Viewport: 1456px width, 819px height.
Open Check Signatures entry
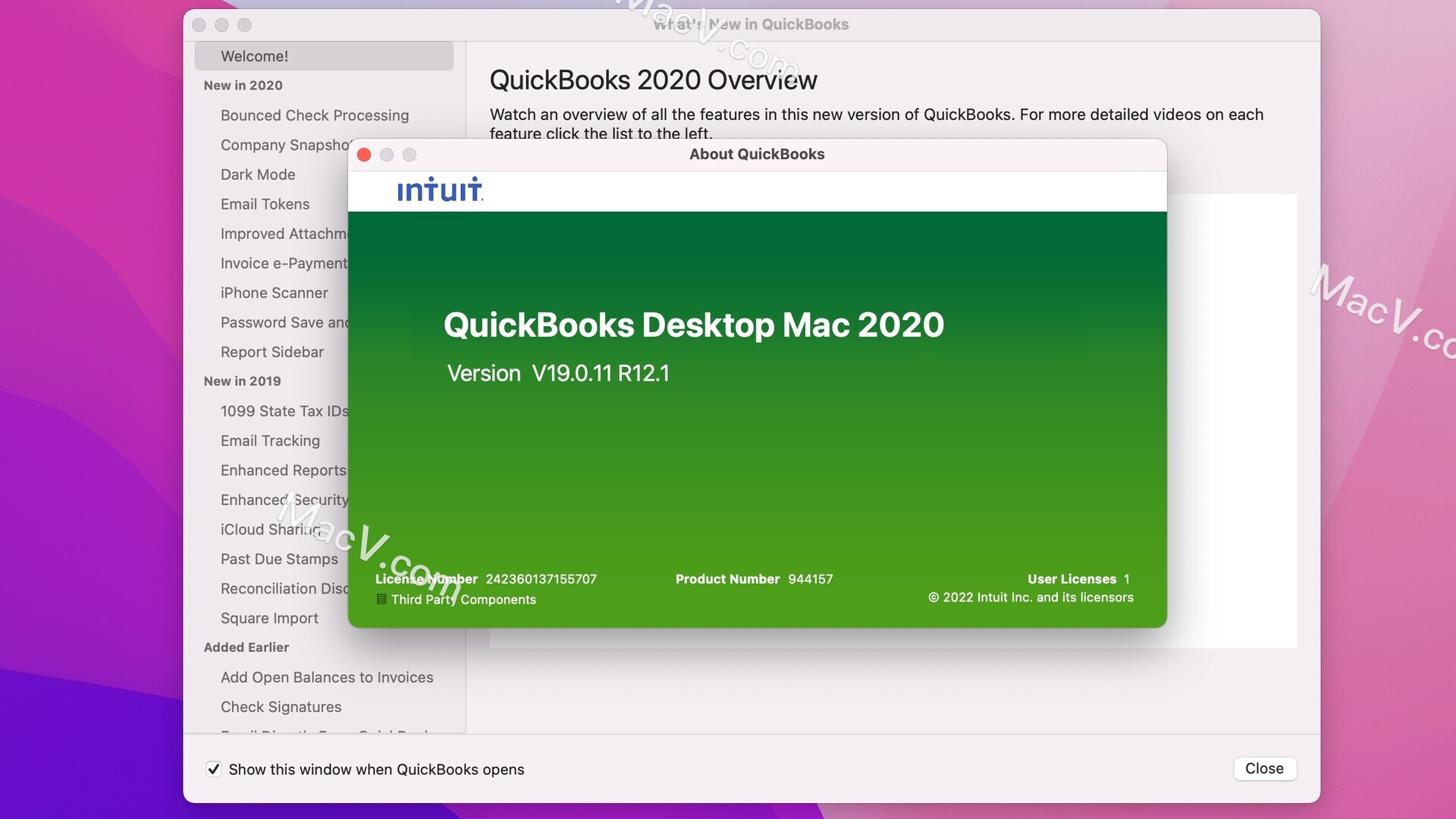[281, 707]
